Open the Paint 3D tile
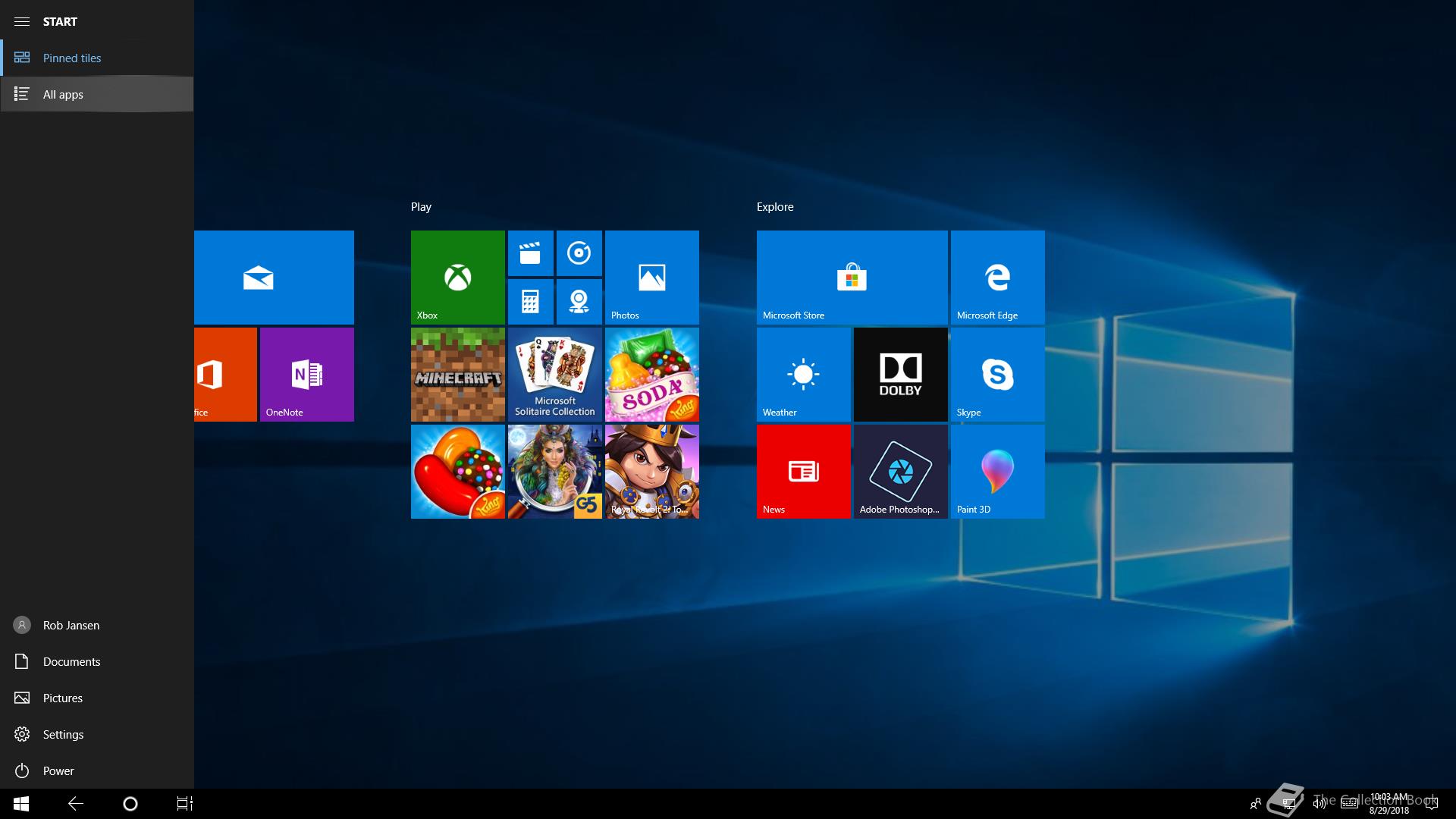 [998, 472]
